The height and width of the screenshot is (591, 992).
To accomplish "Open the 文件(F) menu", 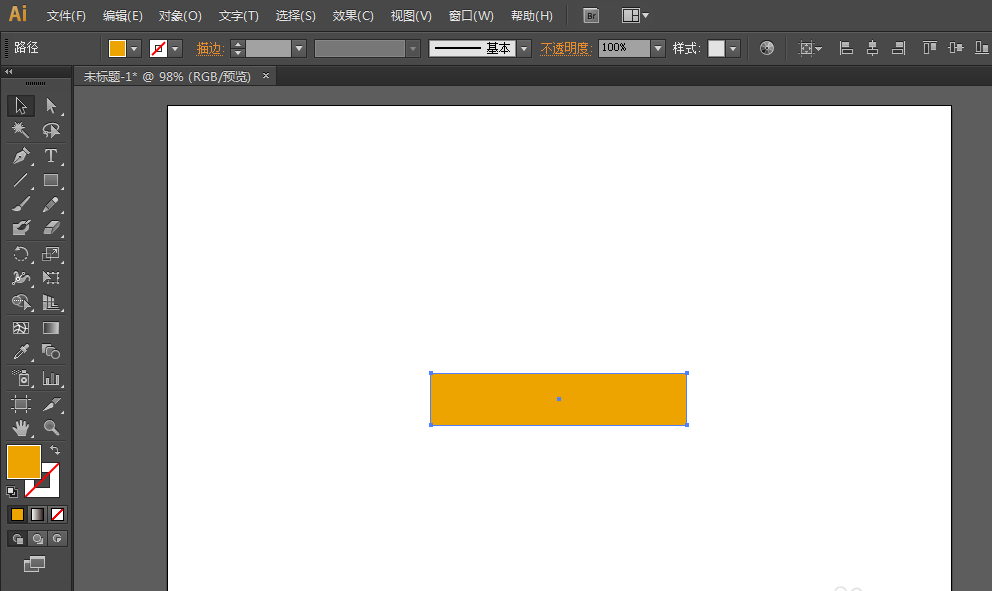I will pyautogui.click(x=66, y=16).
